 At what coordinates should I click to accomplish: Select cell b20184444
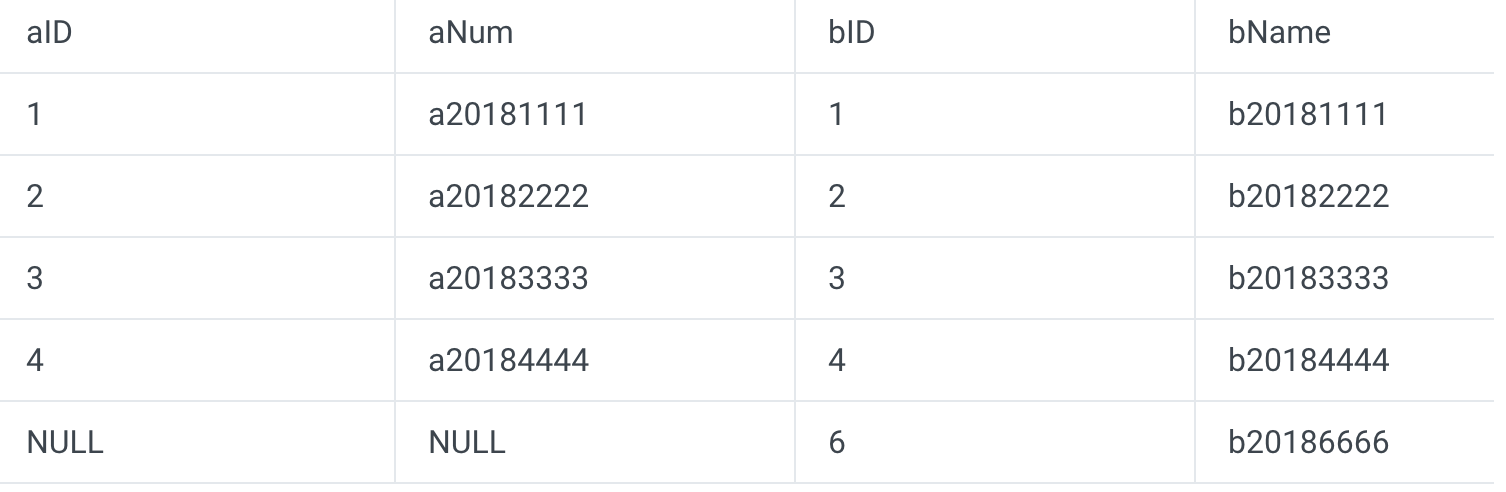(x=1308, y=360)
